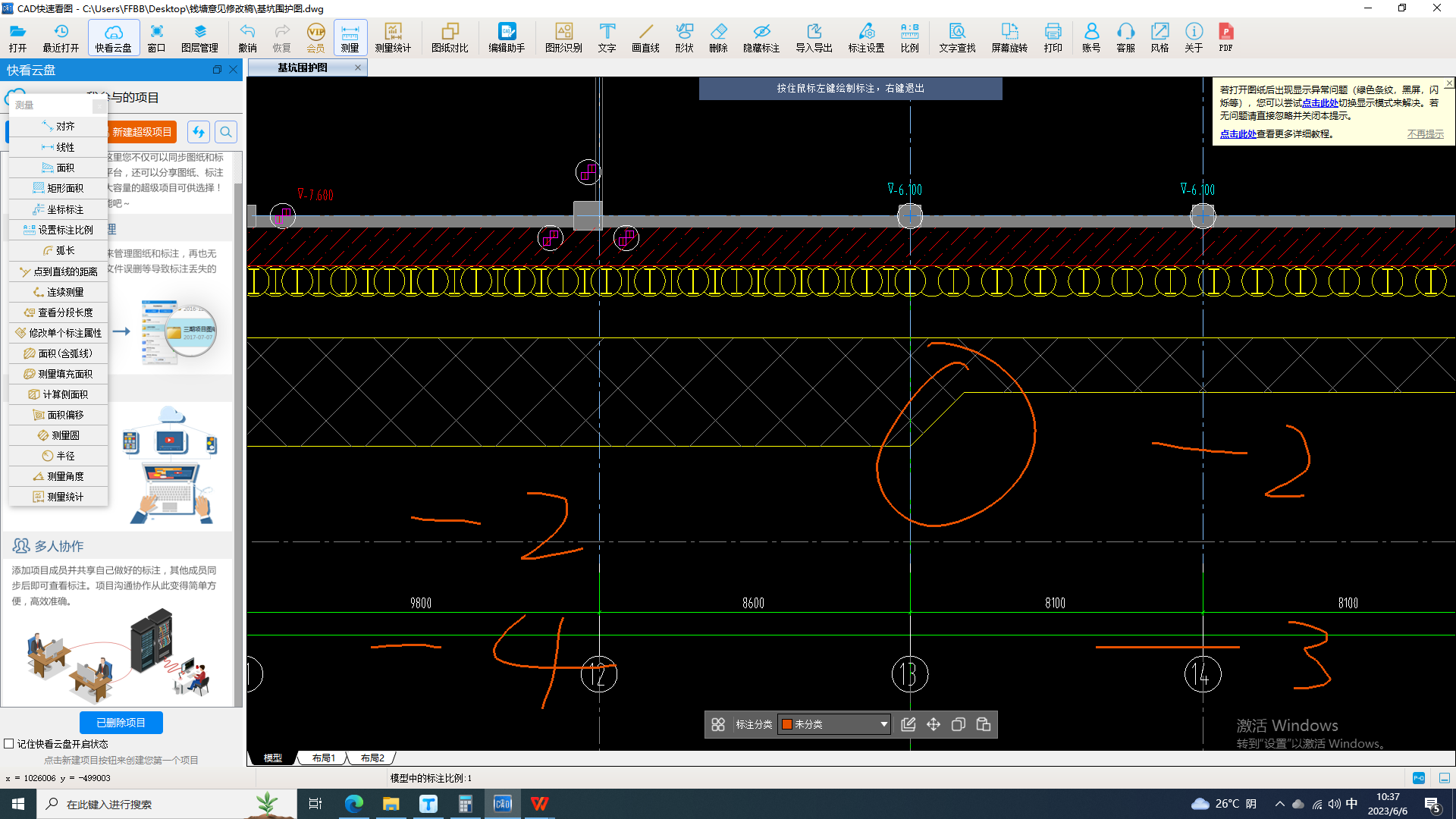Open the 编辑助手 edit assistant
The image size is (1456, 819).
[x=507, y=37]
